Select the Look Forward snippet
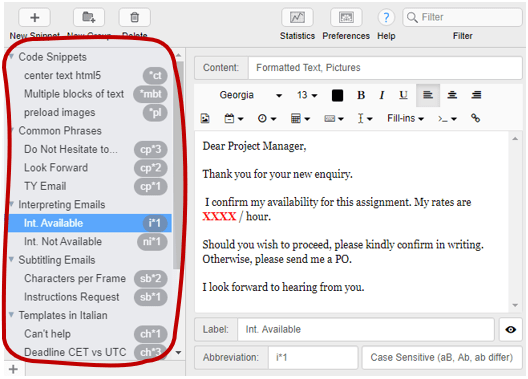The image size is (528, 379). 89,168
